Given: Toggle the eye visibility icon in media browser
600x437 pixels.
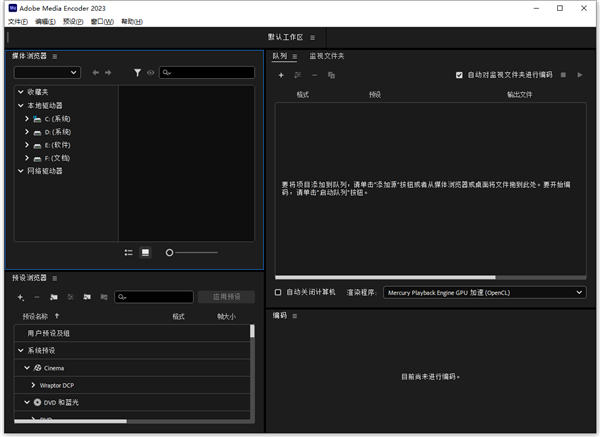Looking at the screenshot, I should click(151, 73).
